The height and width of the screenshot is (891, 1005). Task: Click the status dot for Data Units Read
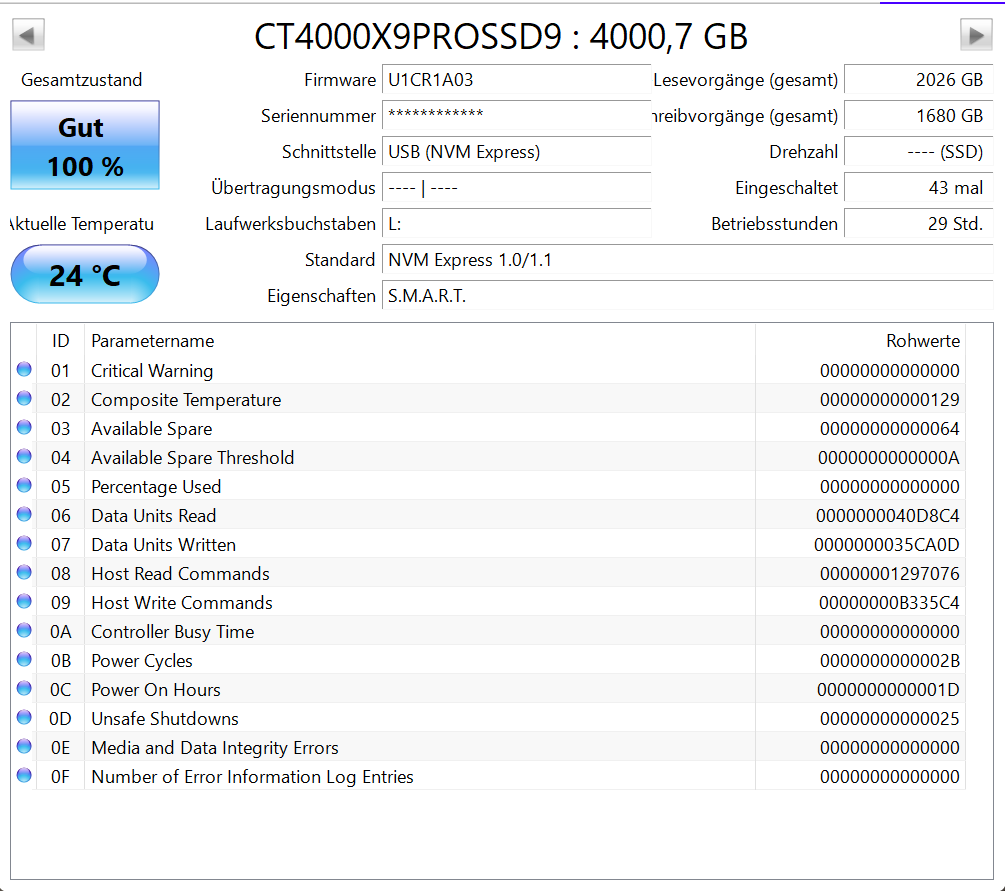pyautogui.click(x=24, y=514)
